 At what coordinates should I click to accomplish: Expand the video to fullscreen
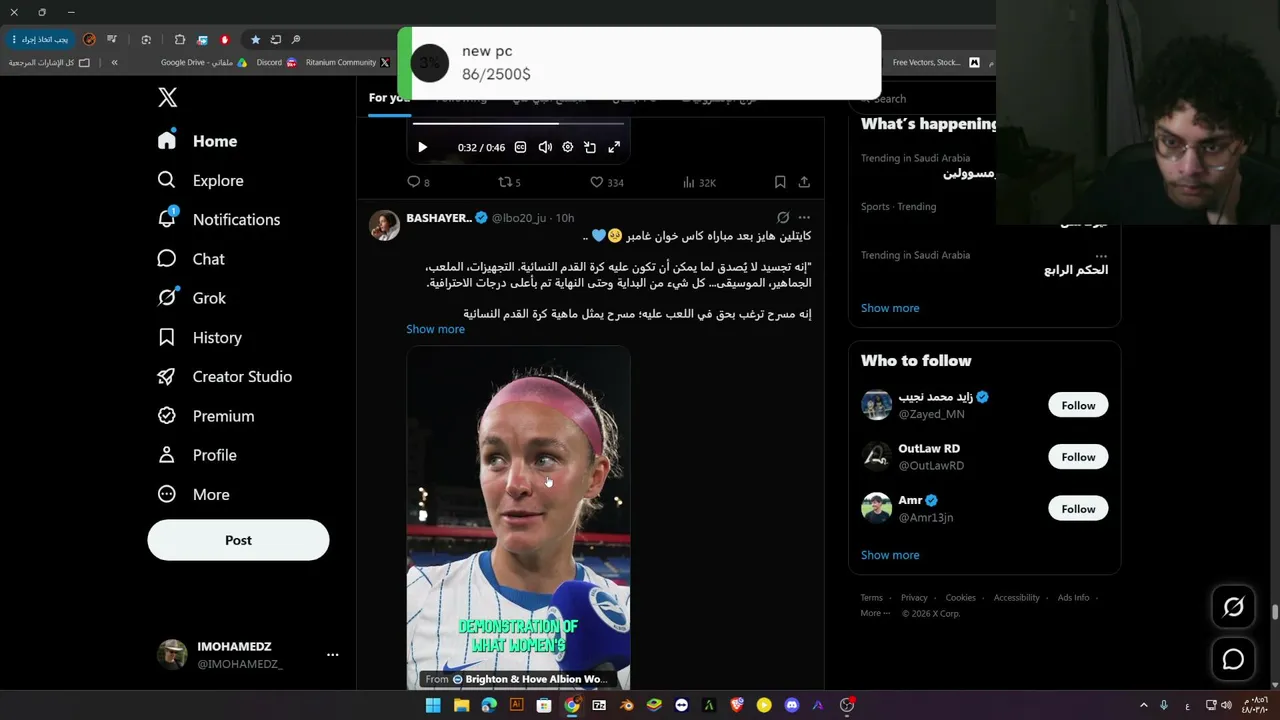[614, 147]
